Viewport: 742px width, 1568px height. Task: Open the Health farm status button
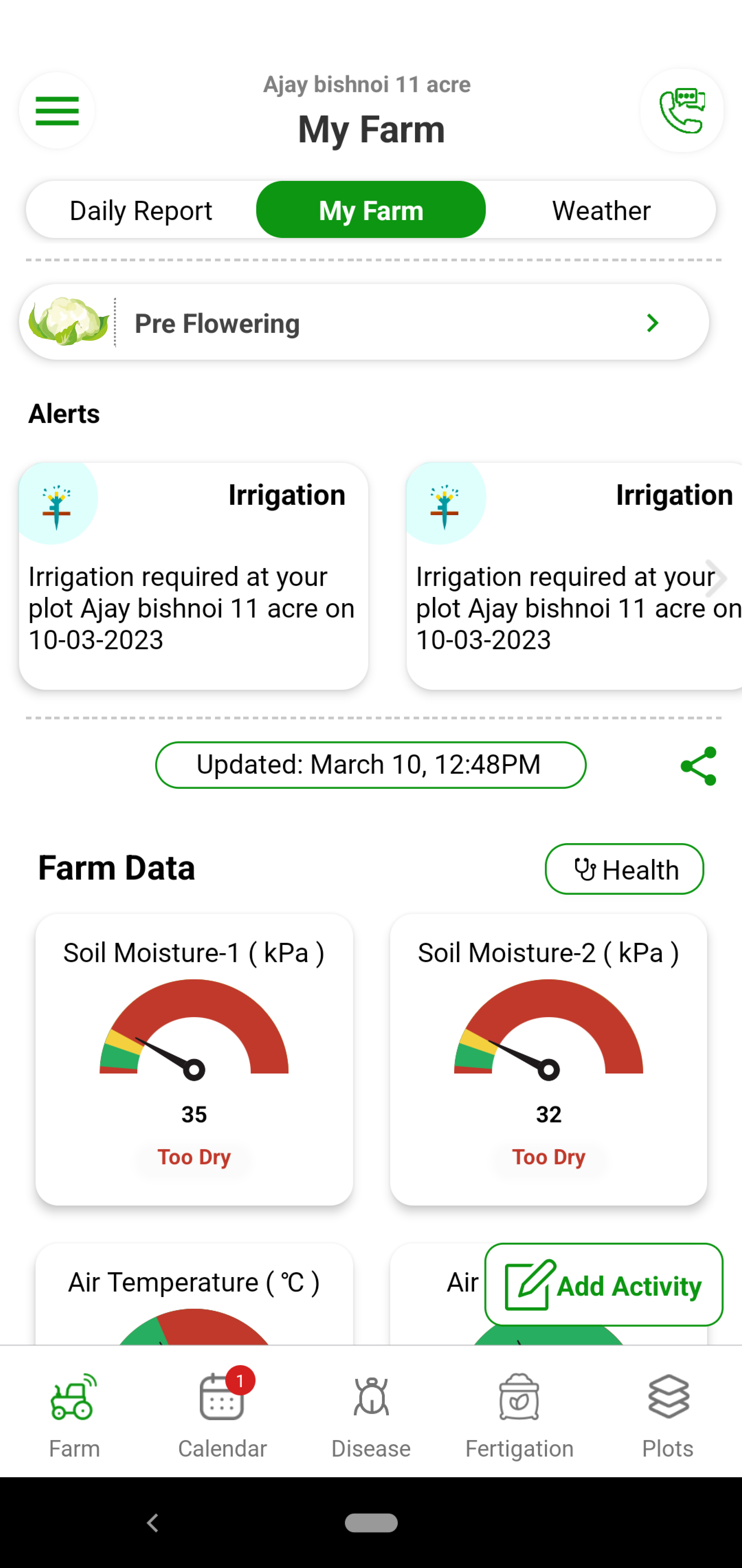(624, 868)
